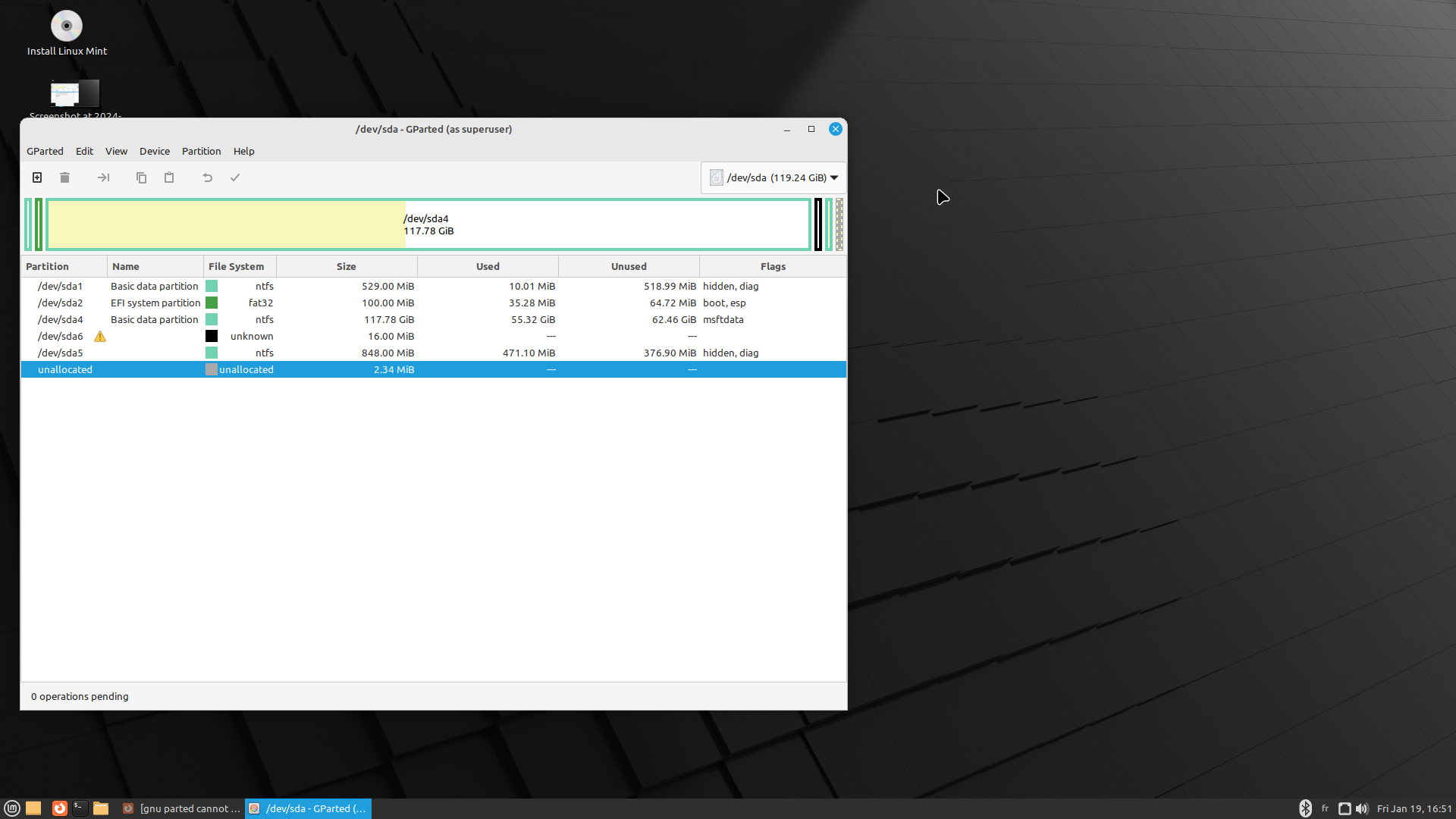This screenshot has height=819, width=1456.
Task: Click the warning icon next to /dev/sda6
Action: pyautogui.click(x=100, y=337)
